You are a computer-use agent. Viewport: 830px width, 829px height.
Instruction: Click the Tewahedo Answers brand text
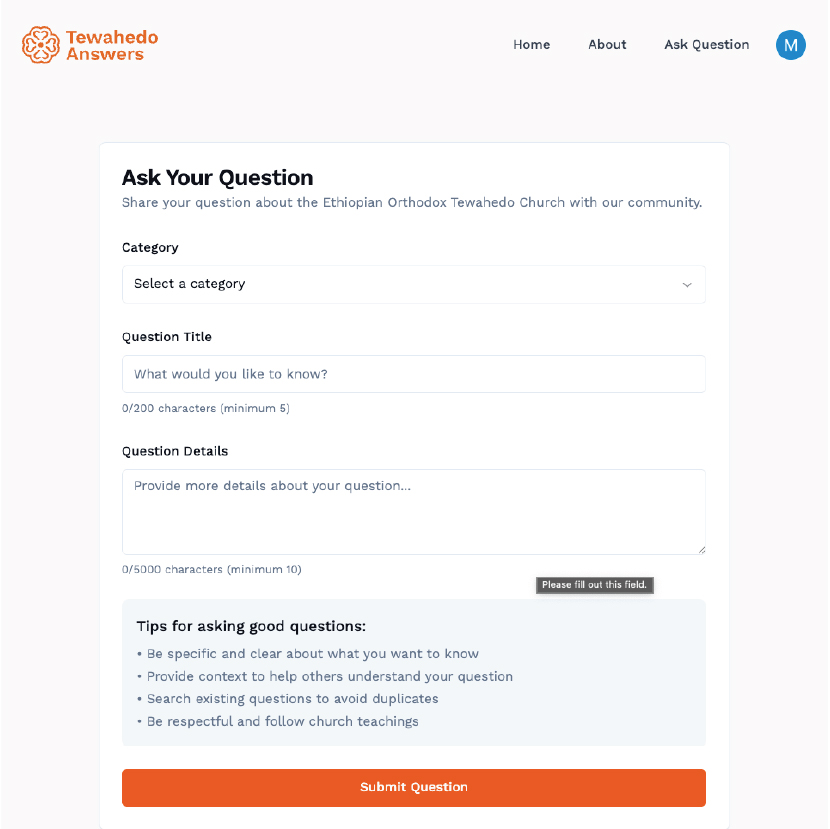click(112, 46)
